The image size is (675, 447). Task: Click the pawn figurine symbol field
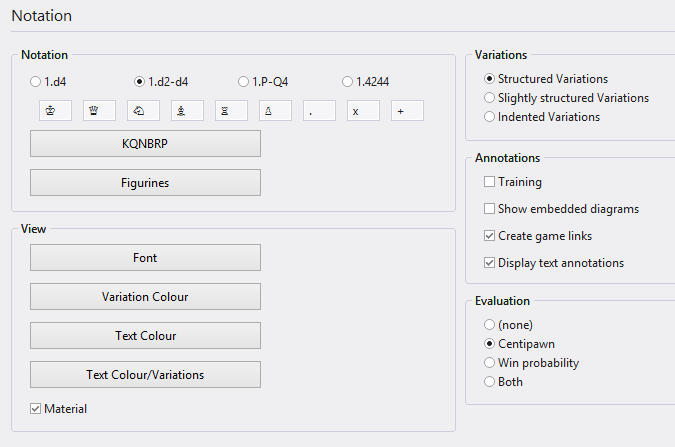(x=275, y=111)
